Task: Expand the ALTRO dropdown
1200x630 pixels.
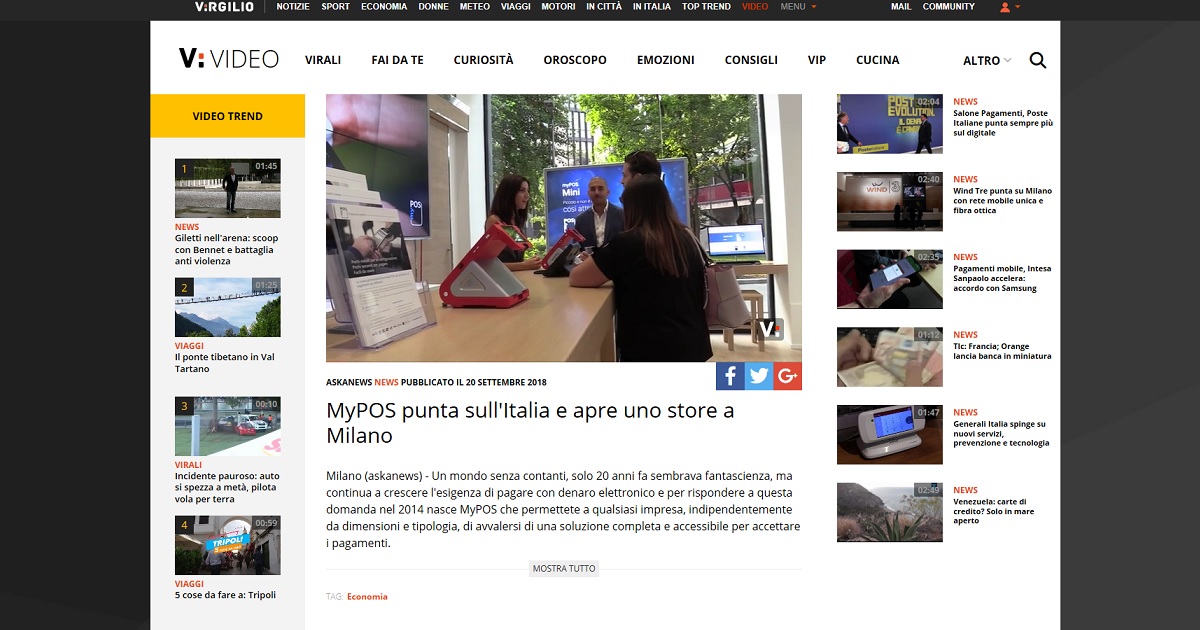Action: 987,60
